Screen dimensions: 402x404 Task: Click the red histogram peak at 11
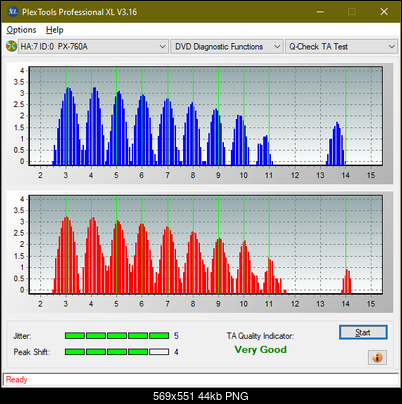(x=272, y=276)
